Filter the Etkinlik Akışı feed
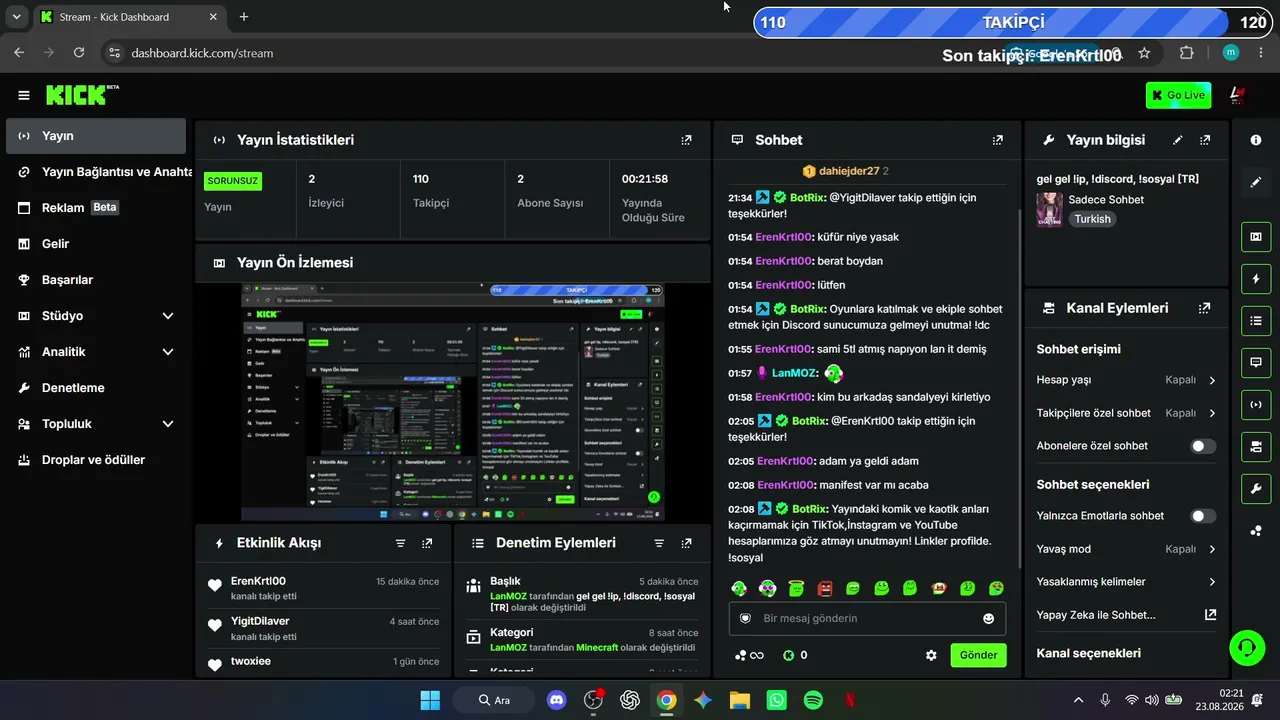 pos(401,543)
